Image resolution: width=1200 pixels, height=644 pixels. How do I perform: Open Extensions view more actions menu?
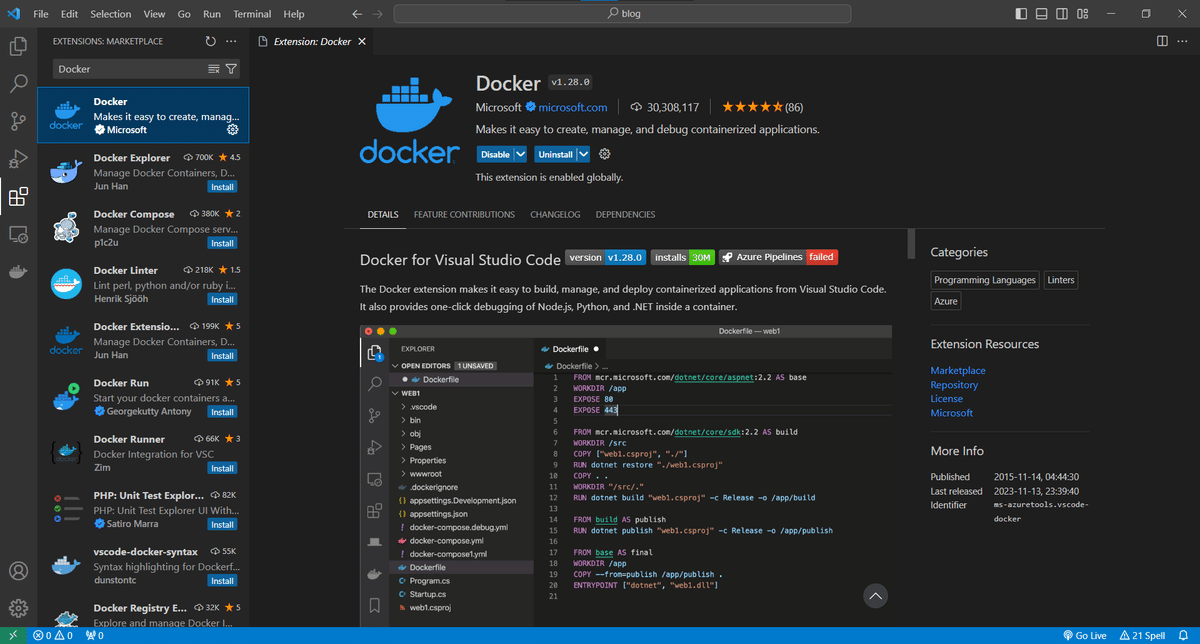point(231,42)
